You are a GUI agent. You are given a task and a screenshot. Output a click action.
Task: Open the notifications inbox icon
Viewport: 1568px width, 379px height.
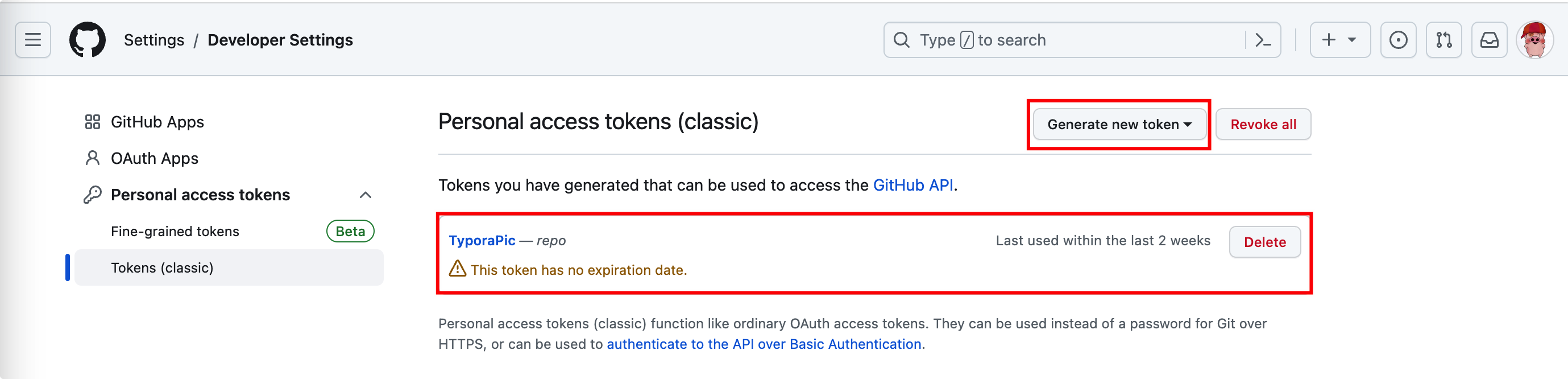(x=1489, y=40)
